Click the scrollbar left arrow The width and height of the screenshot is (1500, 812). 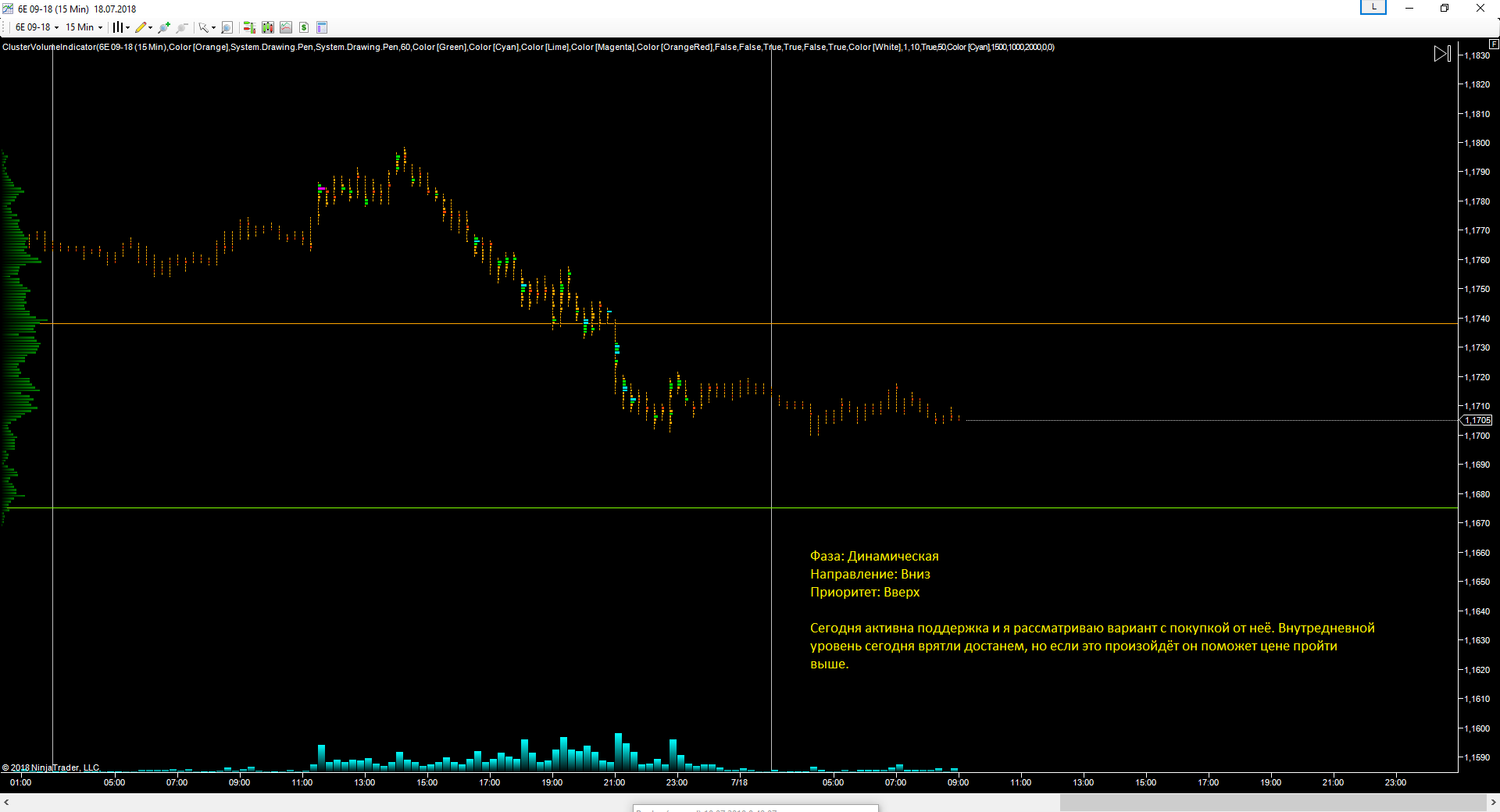coord(6,802)
